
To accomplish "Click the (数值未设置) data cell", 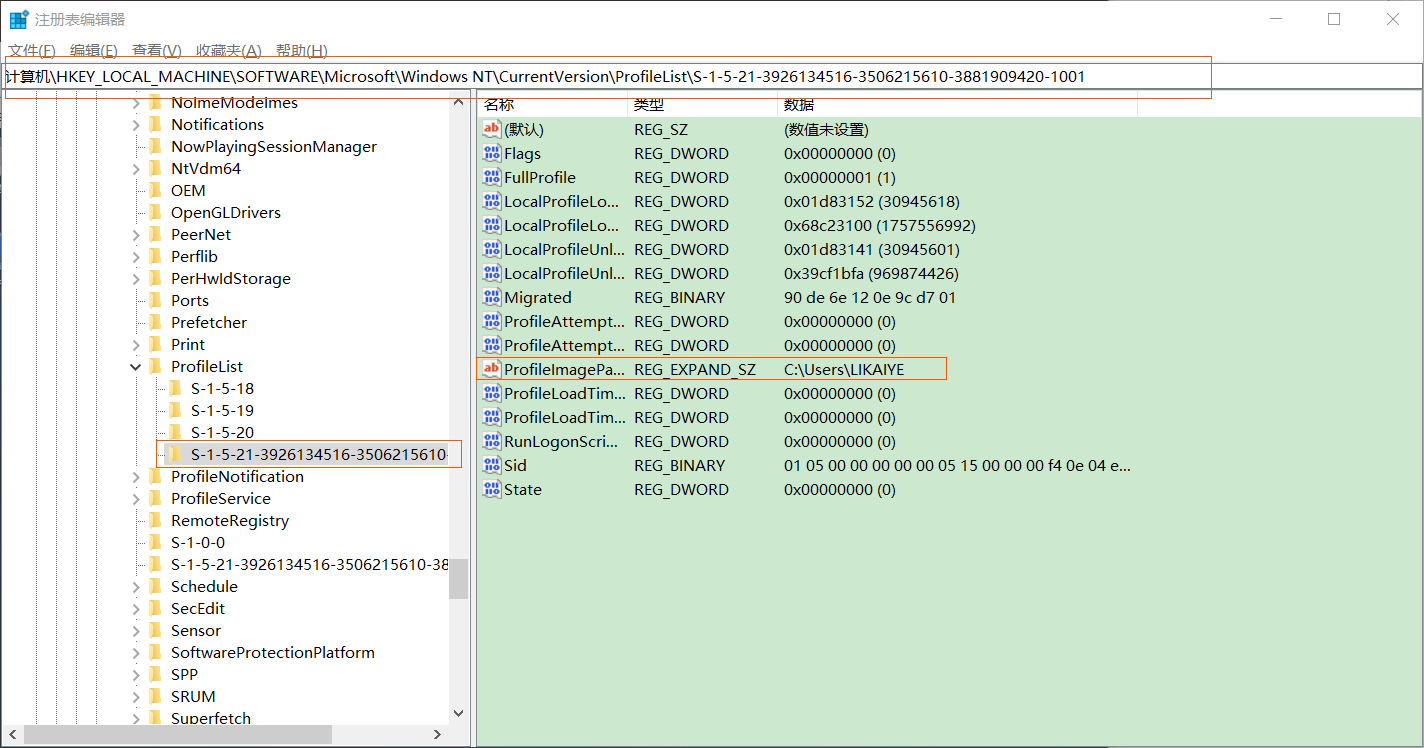I will pyautogui.click(x=826, y=129).
